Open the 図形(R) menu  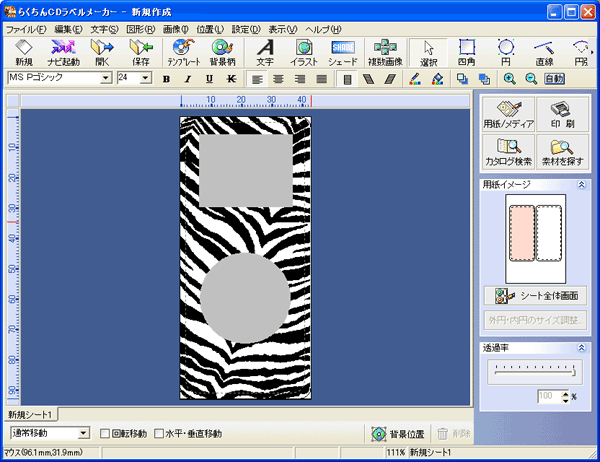click(x=140, y=29)
